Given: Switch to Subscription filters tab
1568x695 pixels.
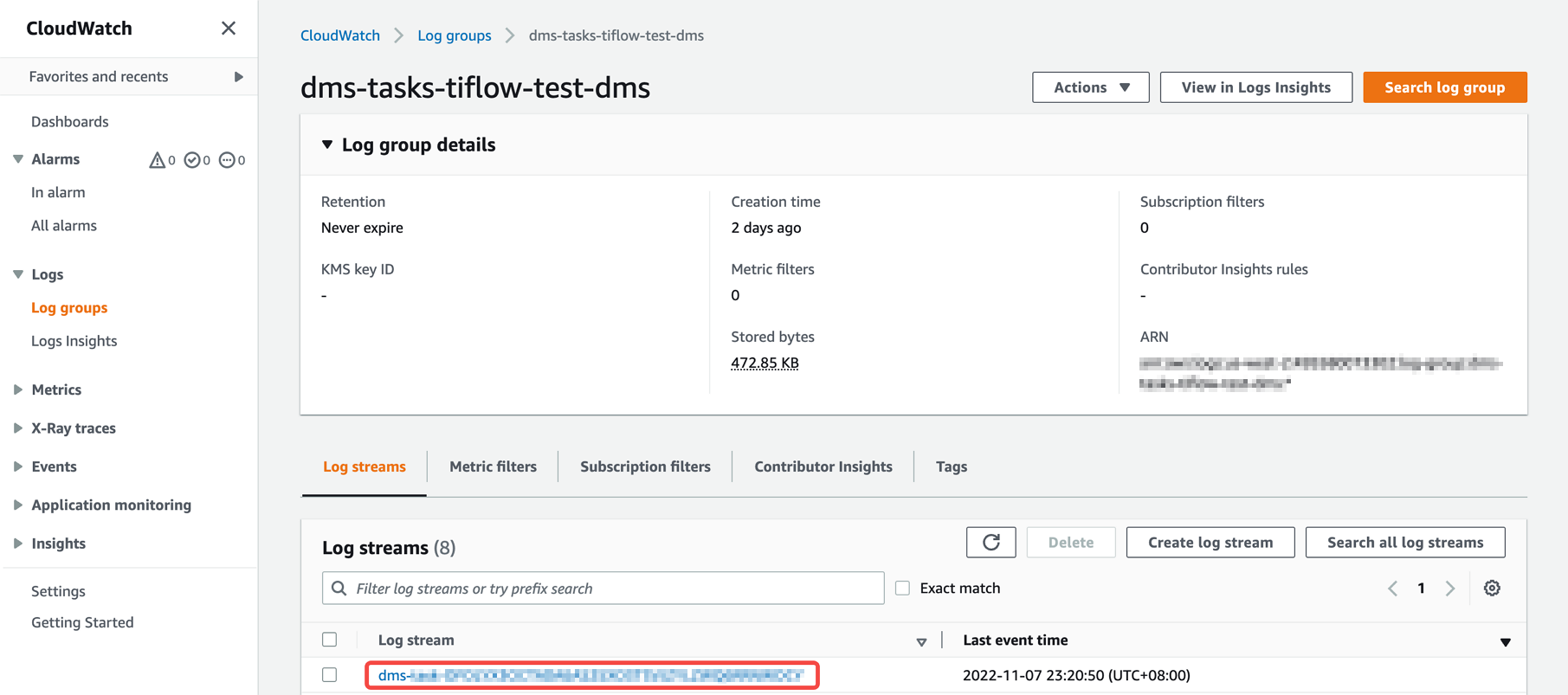Looking at the screenshot, I should [x=645, y=467].
